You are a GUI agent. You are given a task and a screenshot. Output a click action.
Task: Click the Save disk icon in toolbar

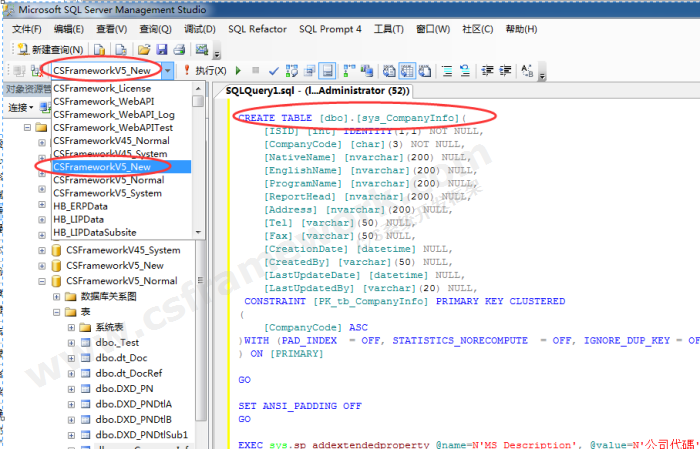(x=161, y=49)
